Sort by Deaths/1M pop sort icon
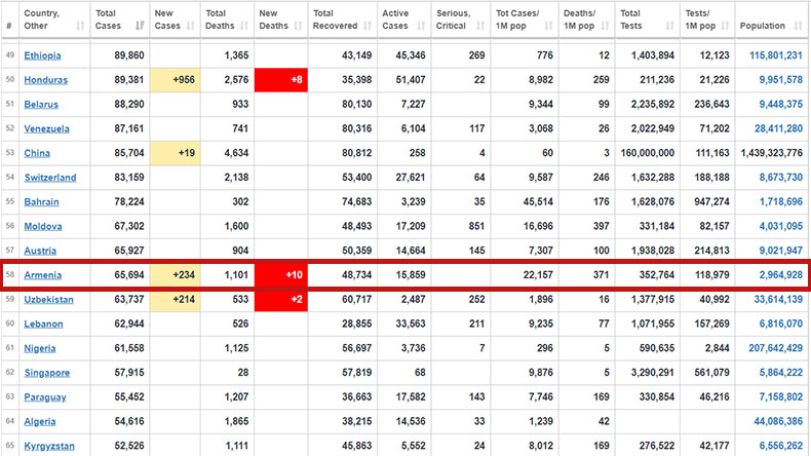Viewport: 811px width, 456px height. pos(605,25)
